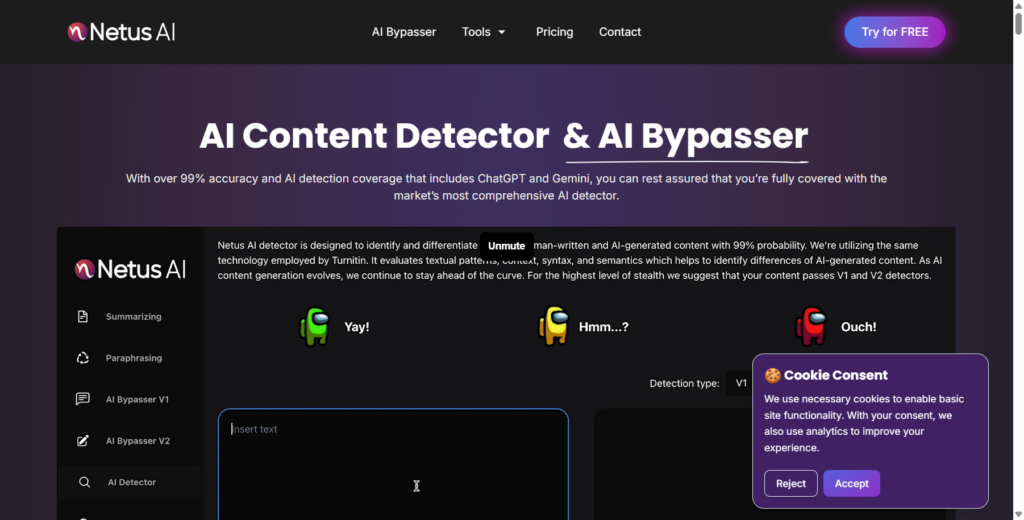Reject cookies in consent popup
This screenshot has width=1024, height=520.
pos(790,483)
